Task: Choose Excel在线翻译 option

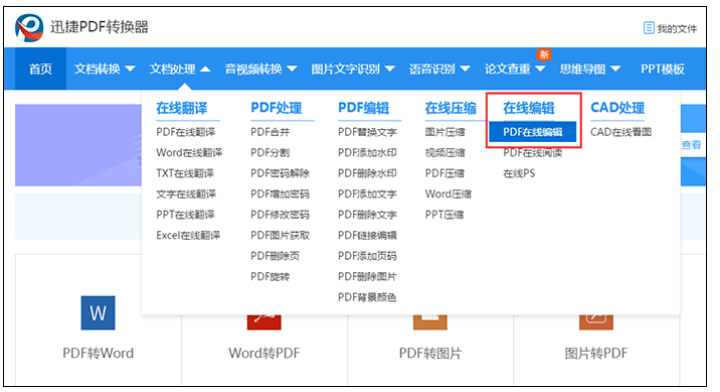Action: pos(188,235)
